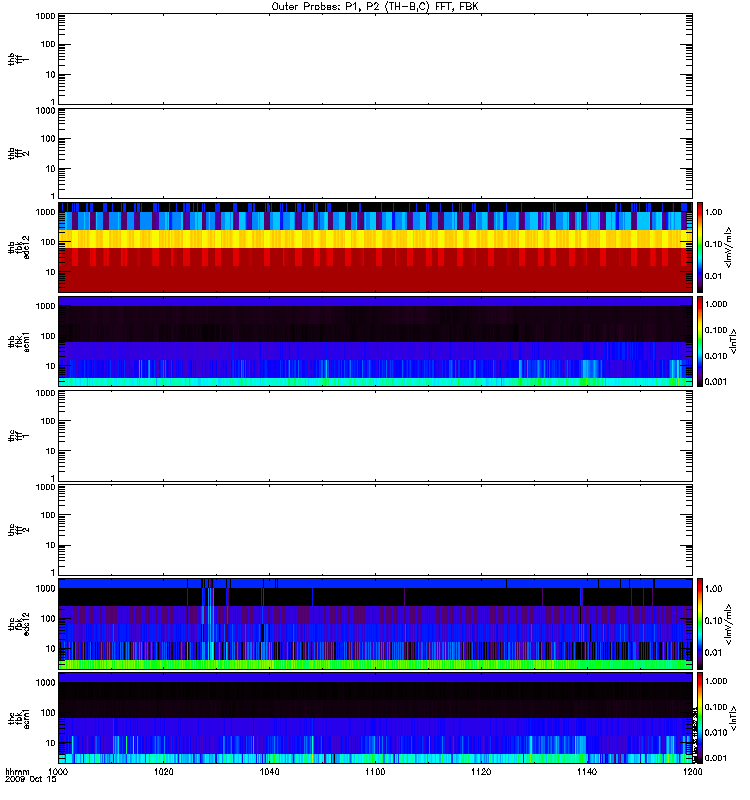
Task: Click the 1140 time-axis tick label
Action: point(587,772)
